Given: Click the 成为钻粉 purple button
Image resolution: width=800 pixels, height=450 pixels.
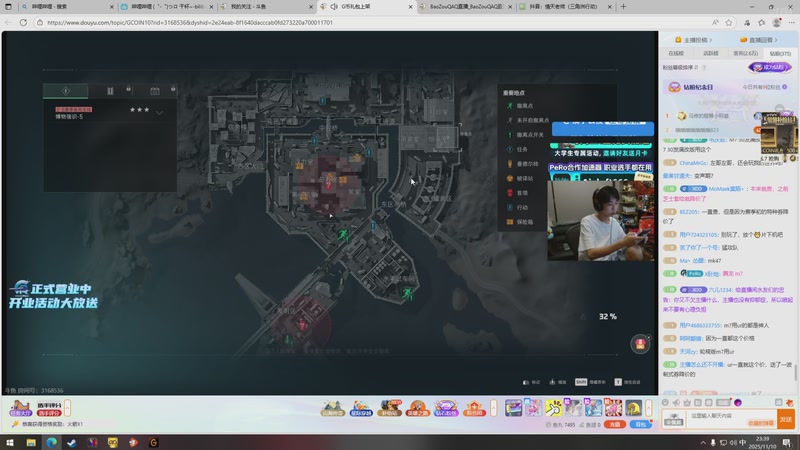Looking at the screenshot, I should [x=770, y=67].
